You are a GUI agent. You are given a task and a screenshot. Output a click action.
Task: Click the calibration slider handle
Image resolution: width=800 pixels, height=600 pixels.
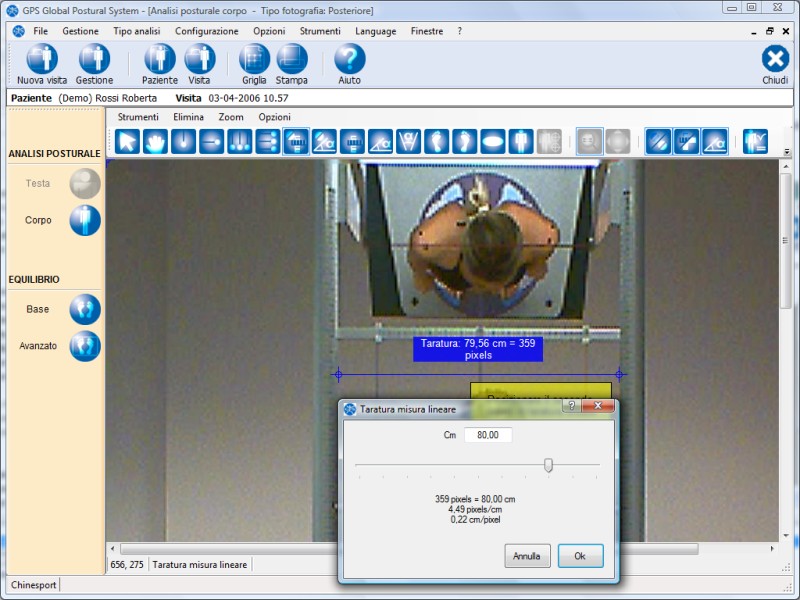coord(548,465)
